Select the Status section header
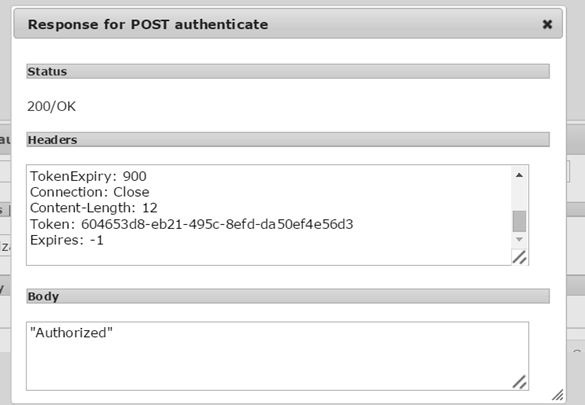This screenshot has height=405, width=585. click(288, 71)
